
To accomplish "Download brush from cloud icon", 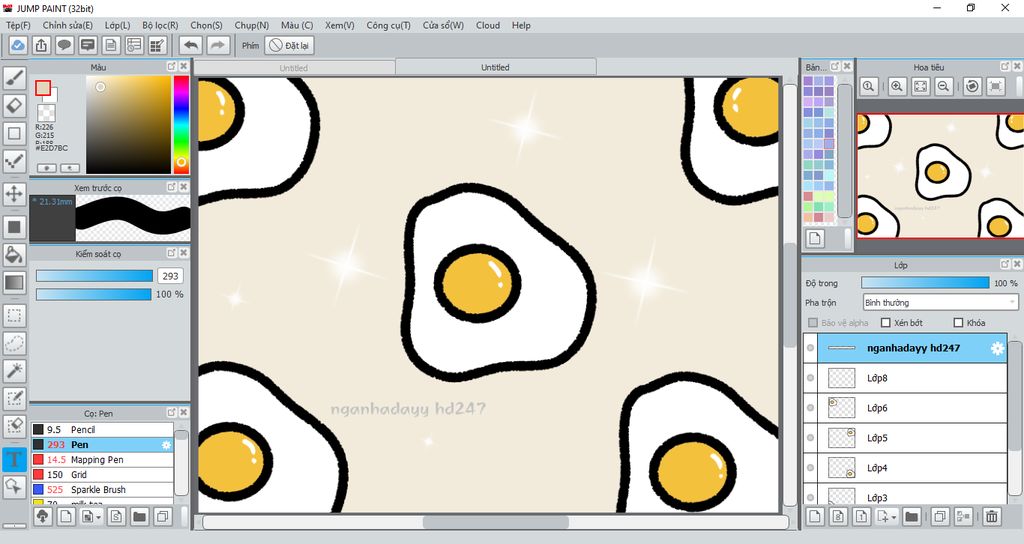I will [42, 517].
